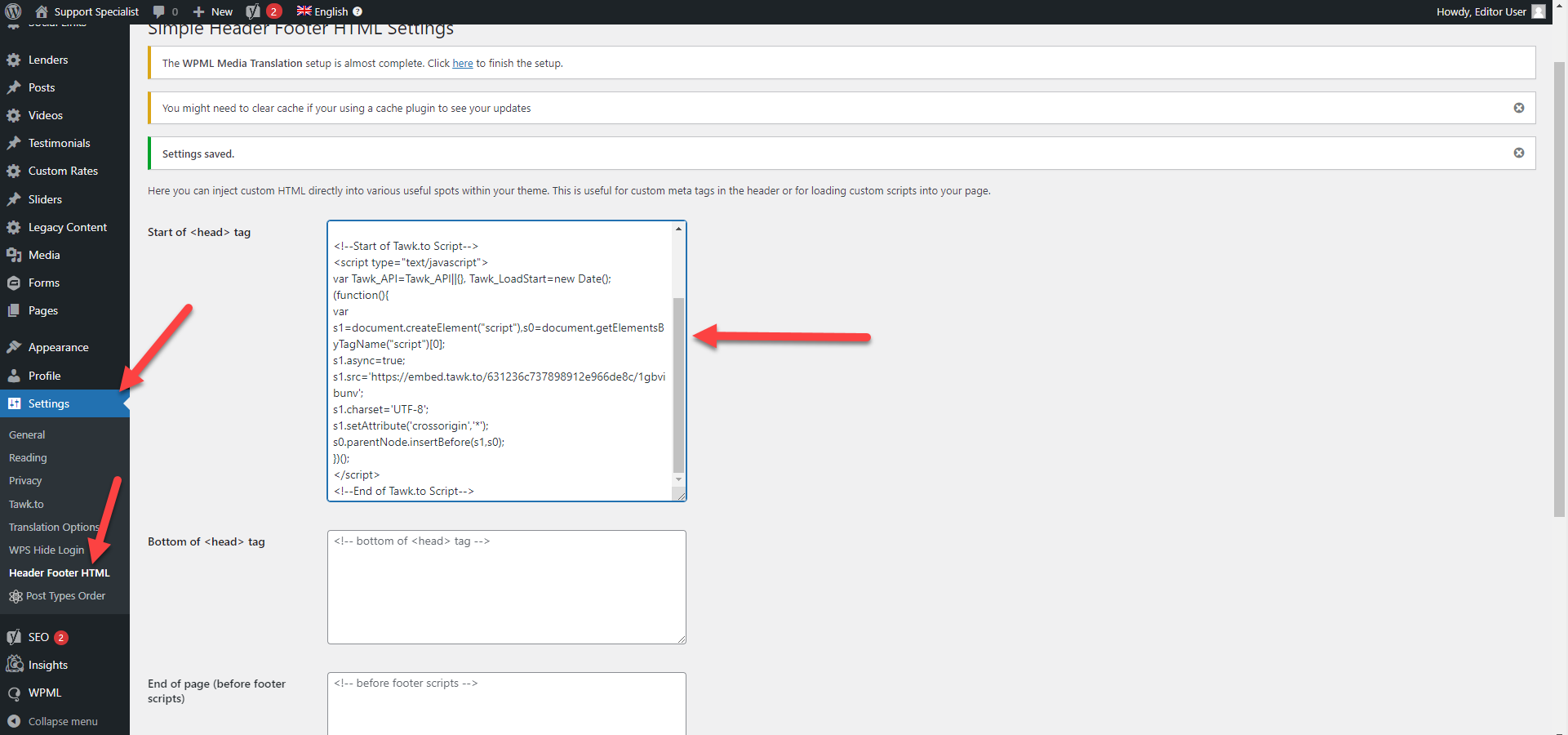Go to the Appearance menu
Viewport: 1568px width, 735px height.
[x=58, y=347]
